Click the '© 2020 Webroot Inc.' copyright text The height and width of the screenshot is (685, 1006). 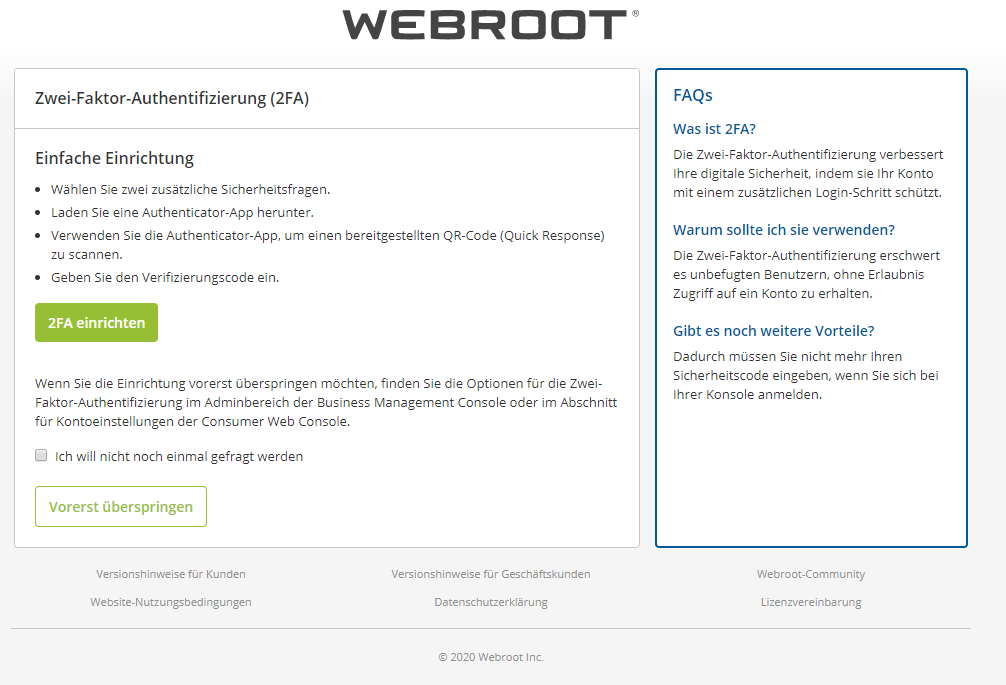pos(491,657)
